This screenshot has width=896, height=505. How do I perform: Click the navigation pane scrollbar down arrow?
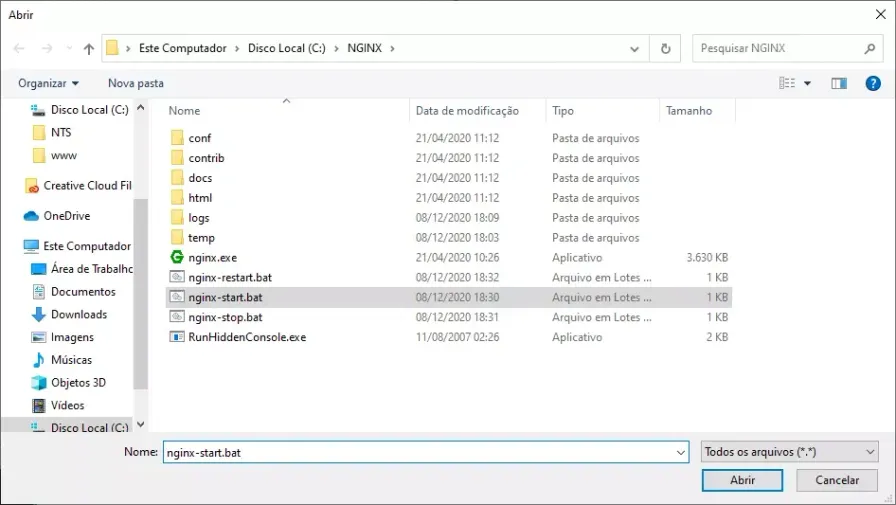tap(141, 424)
